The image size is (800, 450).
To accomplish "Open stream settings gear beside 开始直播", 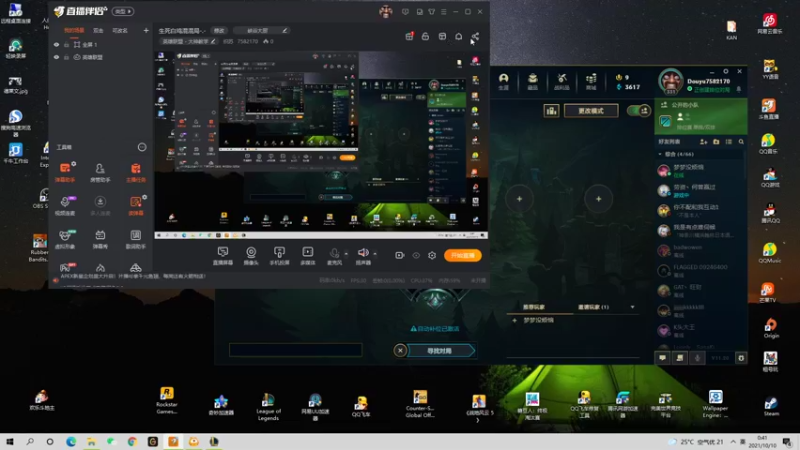I will 432,255.
